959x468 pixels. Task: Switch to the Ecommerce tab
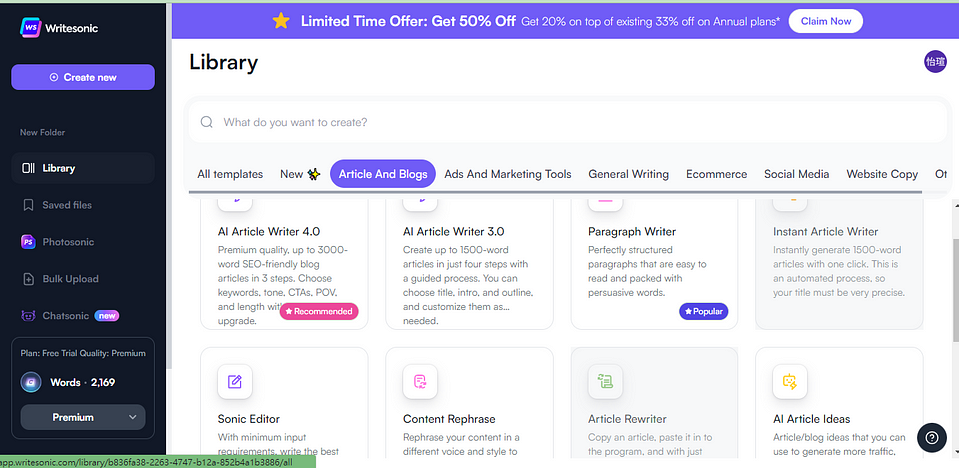pyautogui.click(x=716, y=174)
